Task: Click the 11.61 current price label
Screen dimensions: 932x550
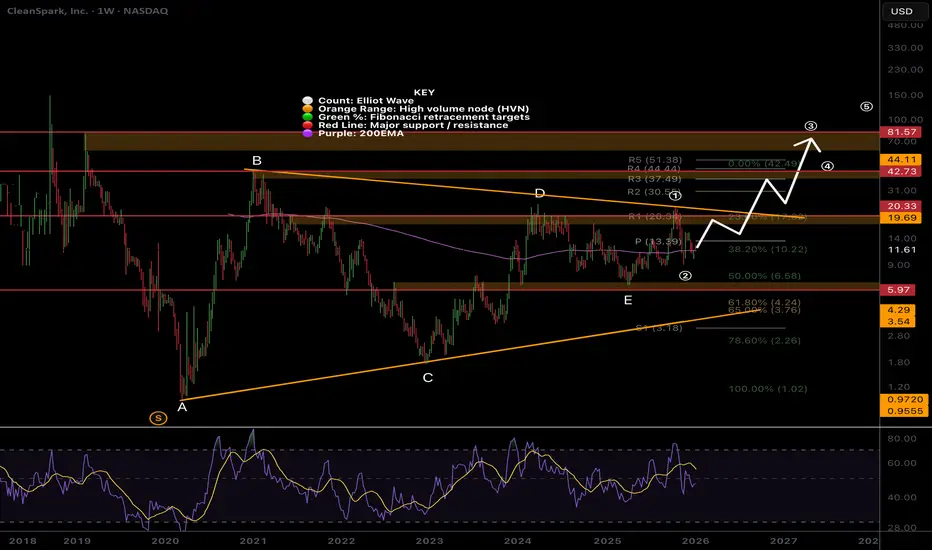Action: coord(902,250)
